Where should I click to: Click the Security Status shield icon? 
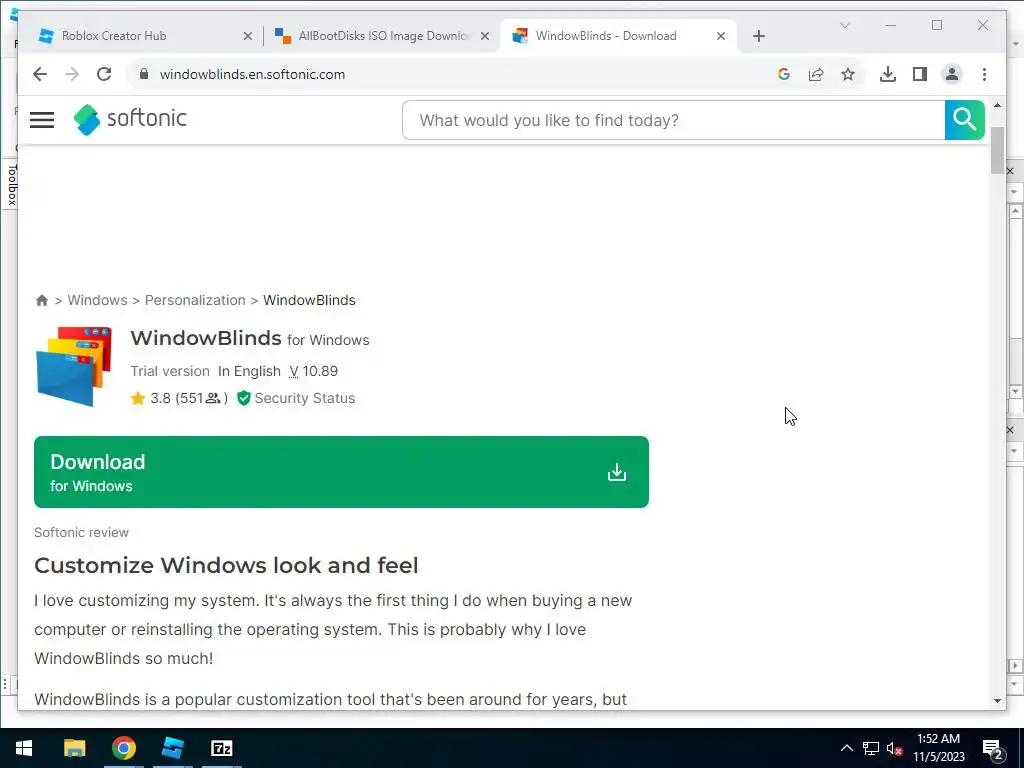coord(244,398)
